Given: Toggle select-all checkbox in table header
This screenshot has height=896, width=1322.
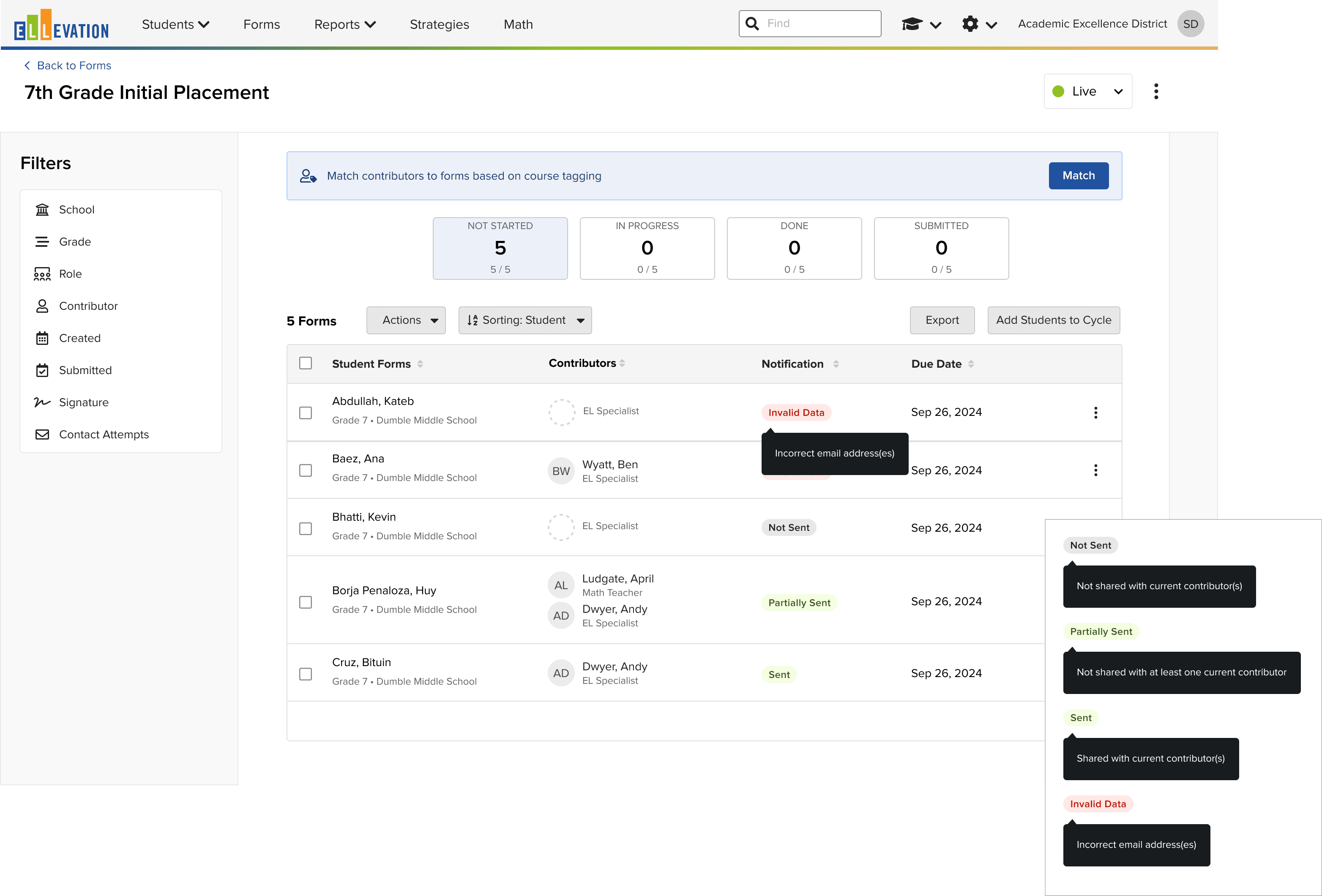Looking at the screenshot, I should point(306,363).
